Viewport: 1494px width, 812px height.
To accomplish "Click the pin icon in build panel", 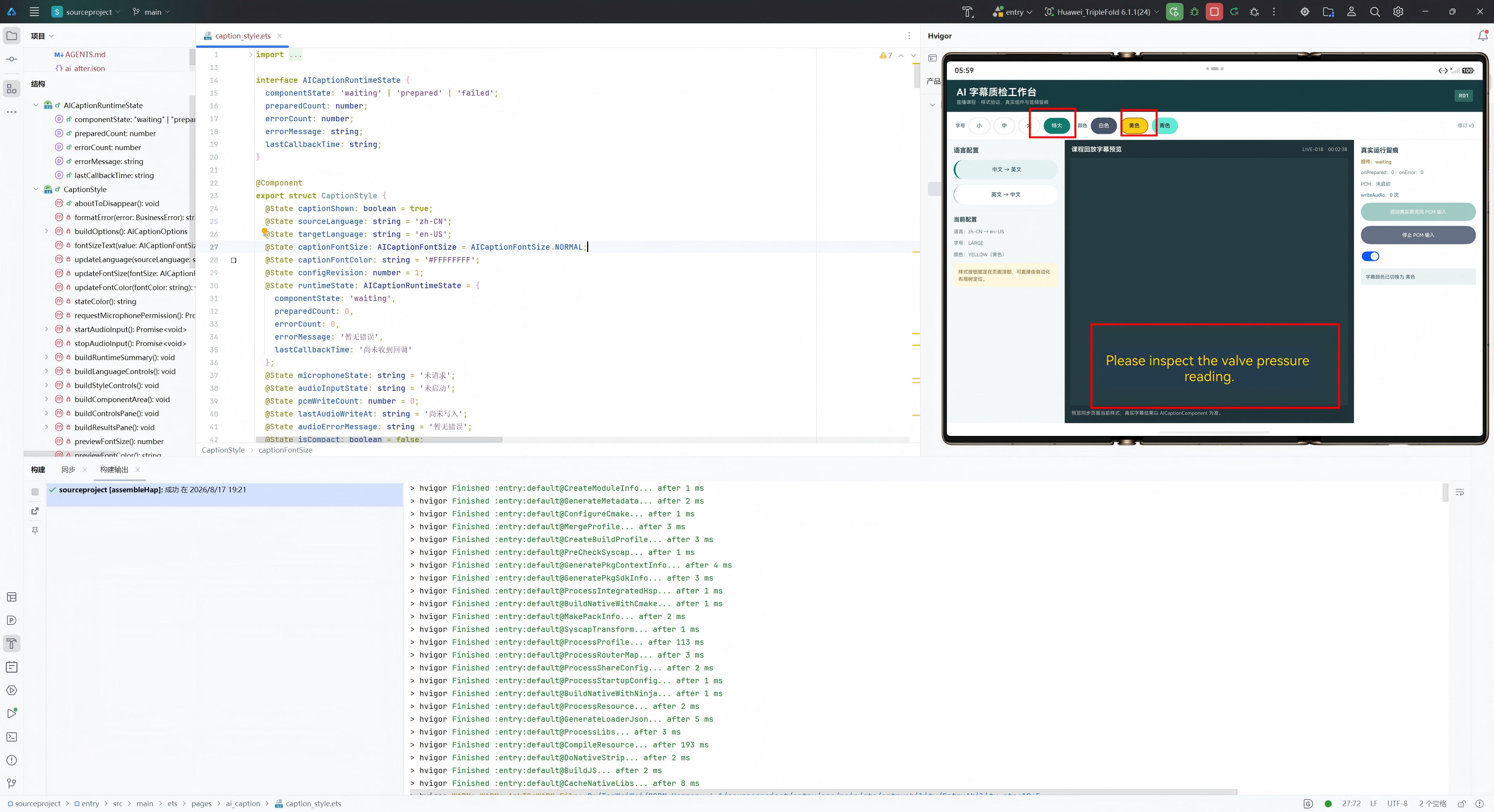I will (35, 530).
